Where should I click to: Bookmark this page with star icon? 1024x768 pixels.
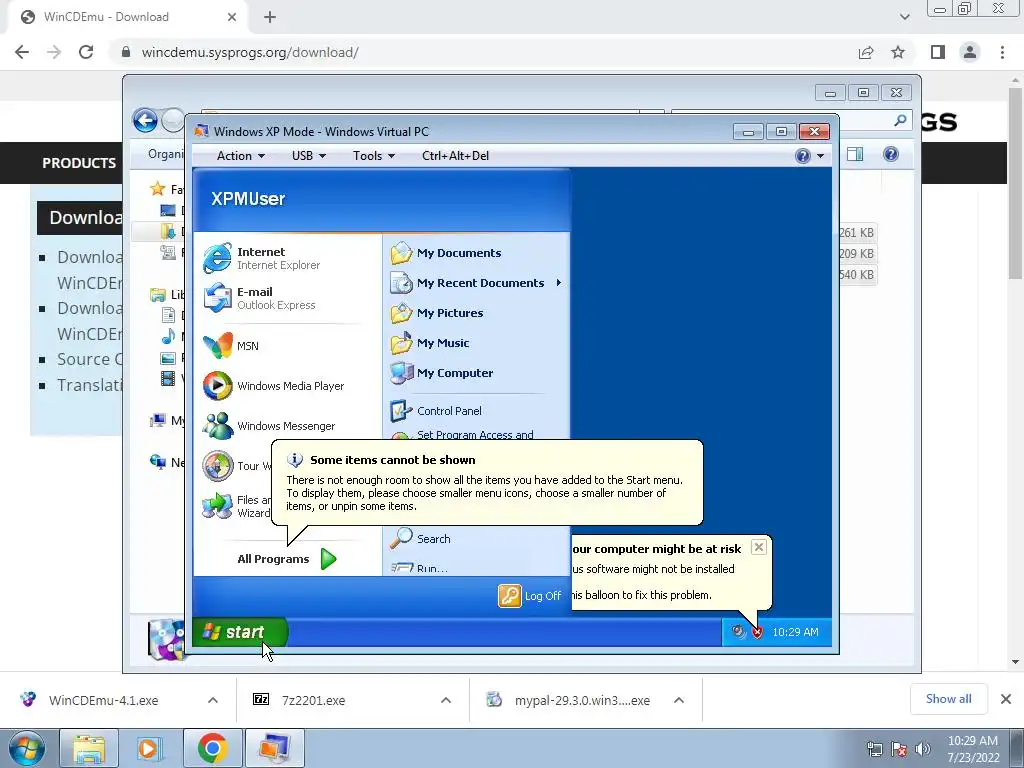pos(898,52)
